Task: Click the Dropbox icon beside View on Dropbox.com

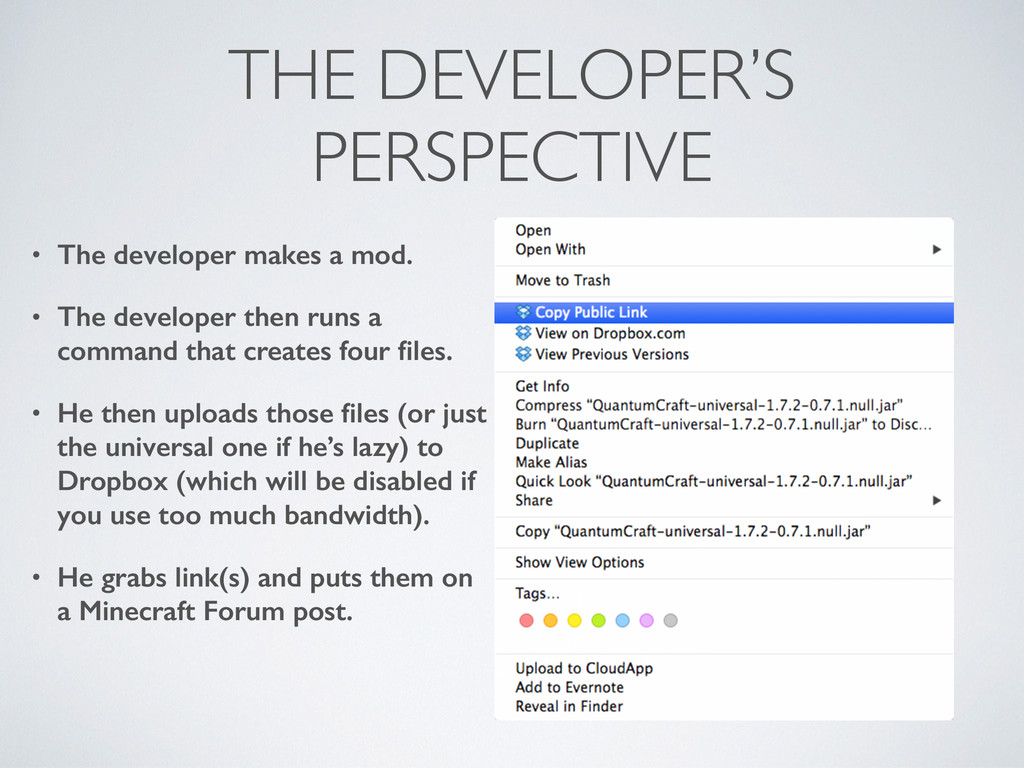Action: 523,333
